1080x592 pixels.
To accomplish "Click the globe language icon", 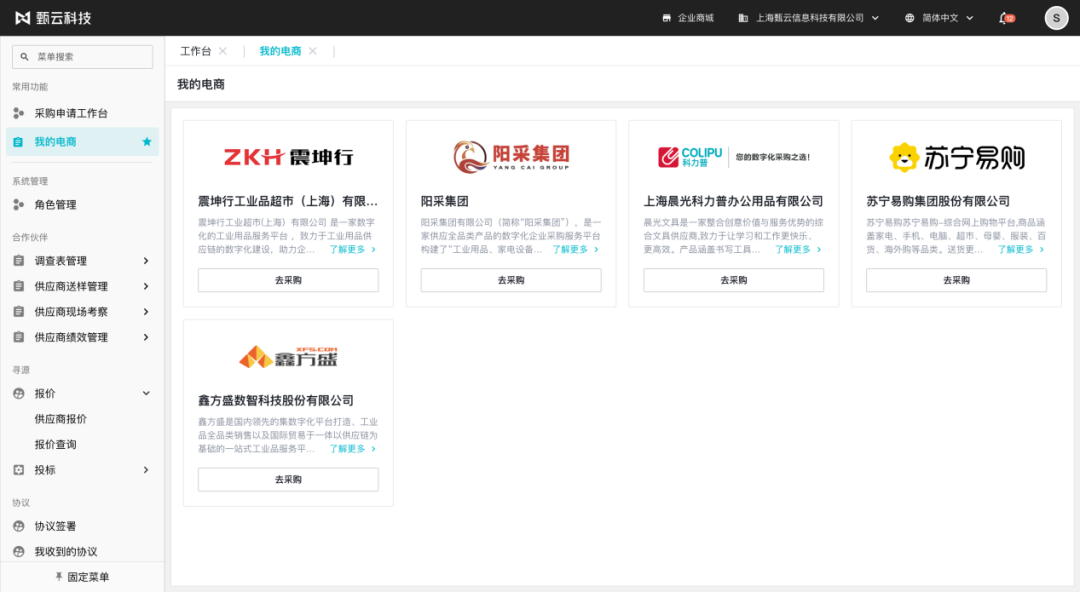I will (909, 18).
